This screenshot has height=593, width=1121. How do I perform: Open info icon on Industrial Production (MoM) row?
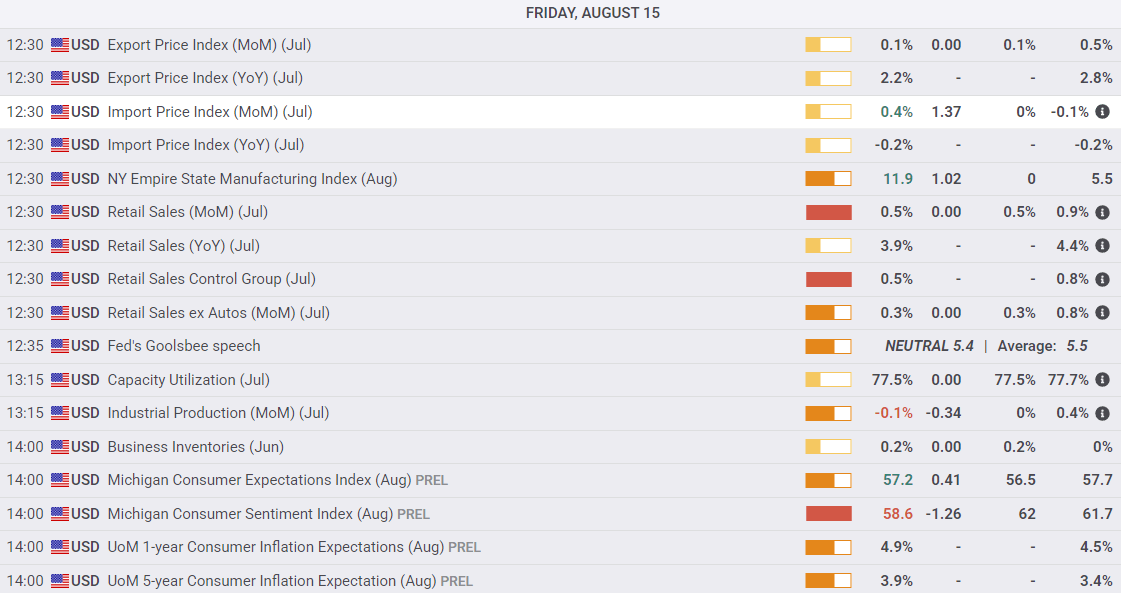tap(1102, 413)
